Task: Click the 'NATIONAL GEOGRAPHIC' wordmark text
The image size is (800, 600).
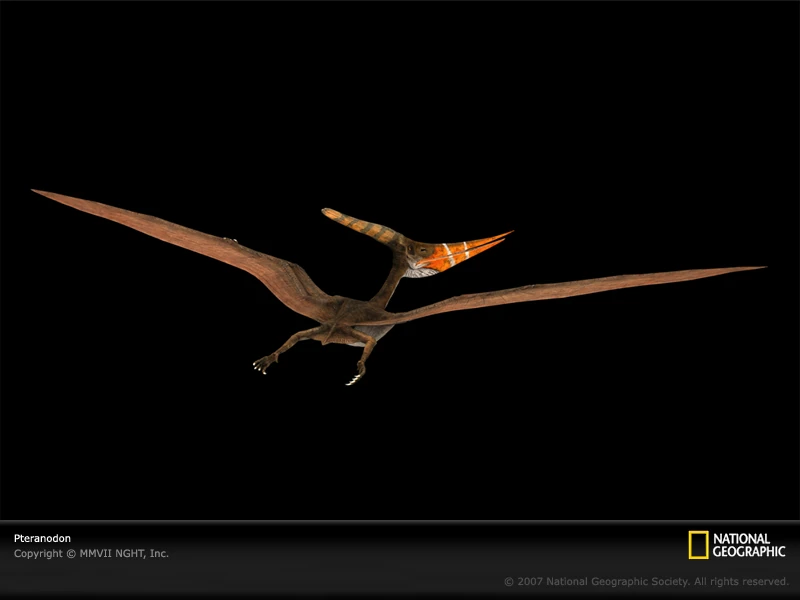Action: click(x=748, y=545)
